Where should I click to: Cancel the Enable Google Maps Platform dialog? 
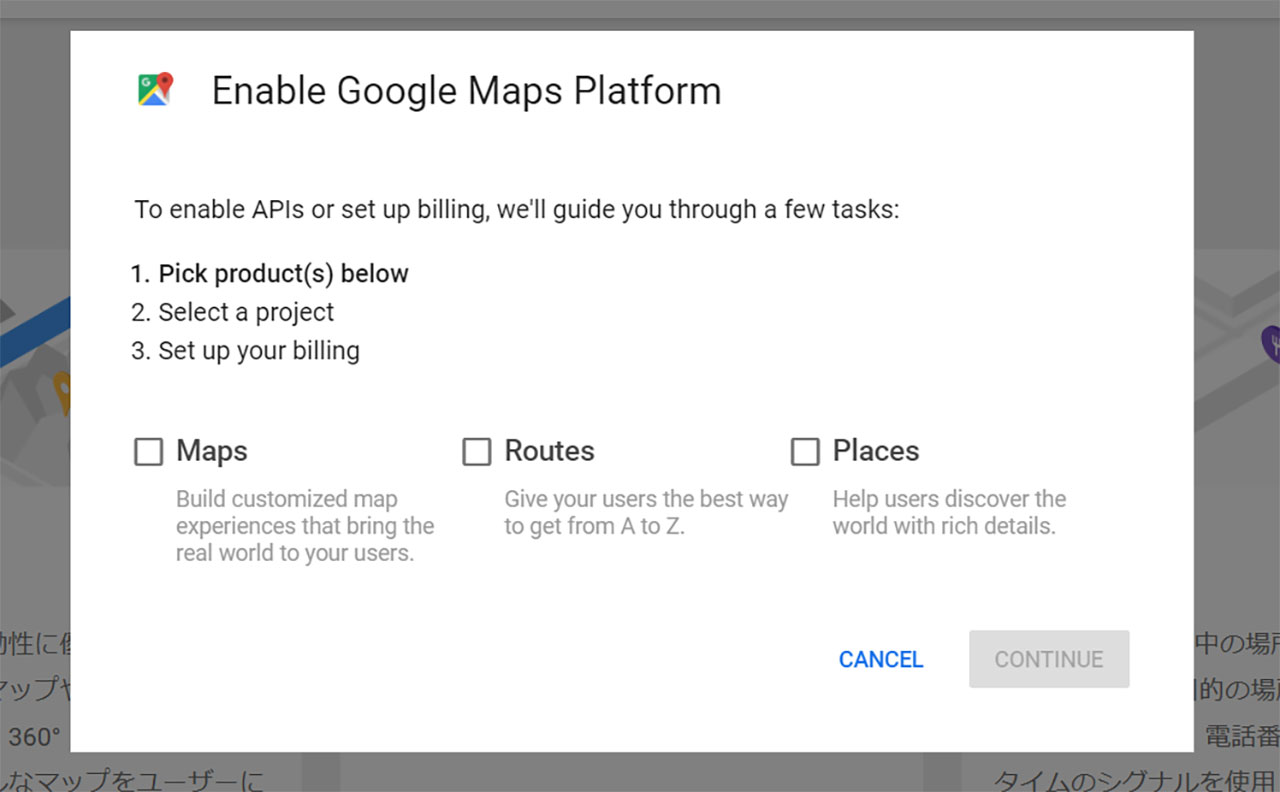pos(881,659)
